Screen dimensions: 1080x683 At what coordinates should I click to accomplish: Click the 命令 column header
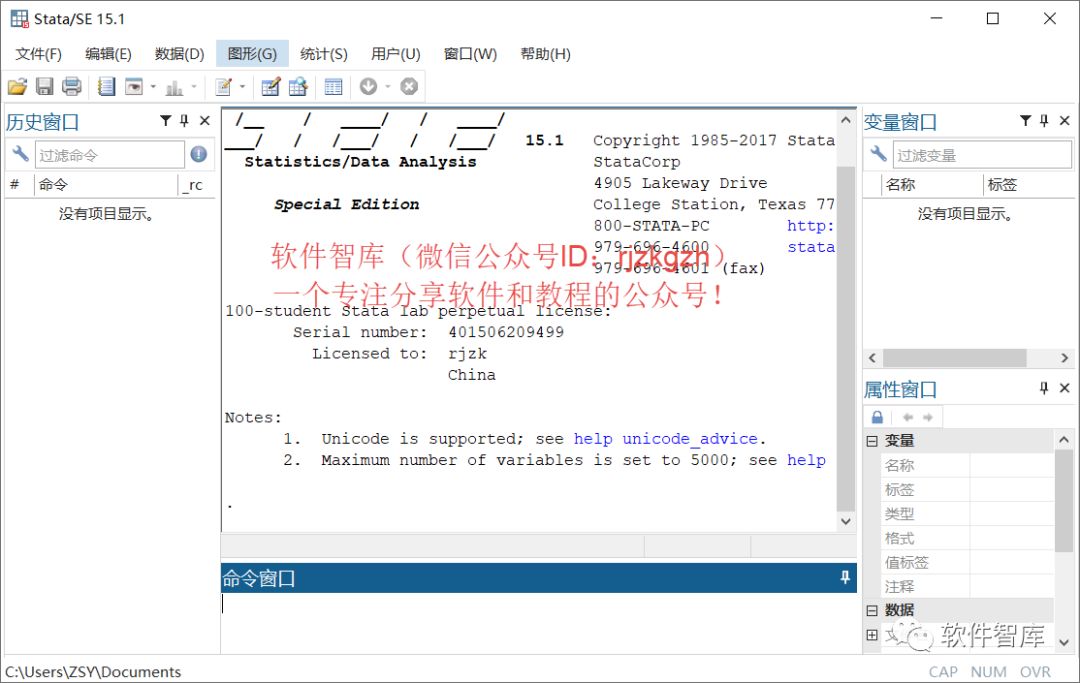point(105,185)
